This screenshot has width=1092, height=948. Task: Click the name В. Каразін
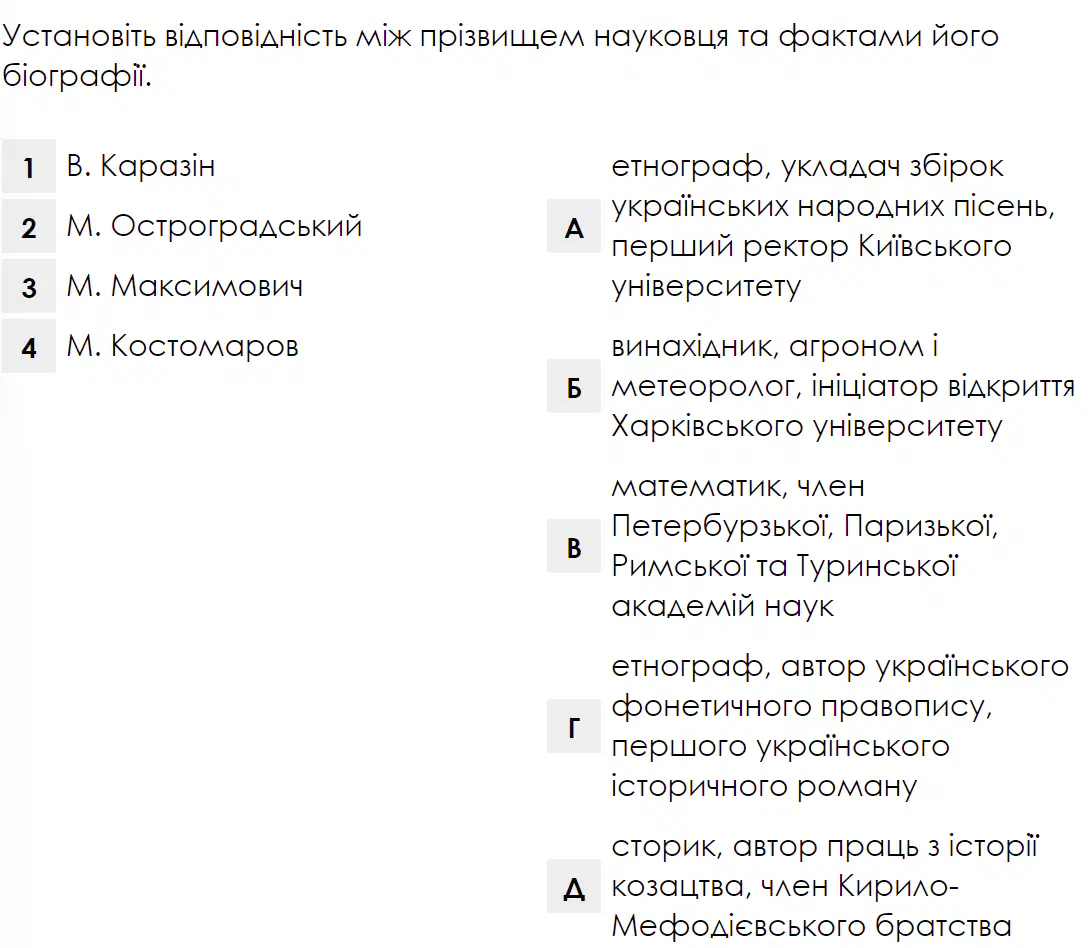(141, 166)
